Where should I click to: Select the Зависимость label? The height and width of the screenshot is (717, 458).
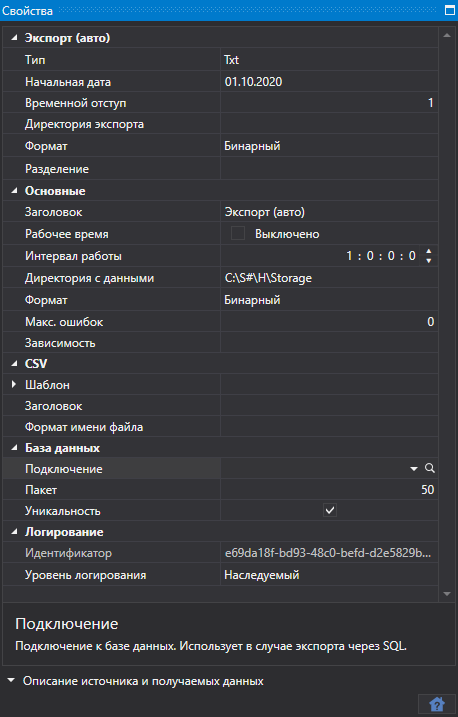pyautogui.click(x=60, y=342)
